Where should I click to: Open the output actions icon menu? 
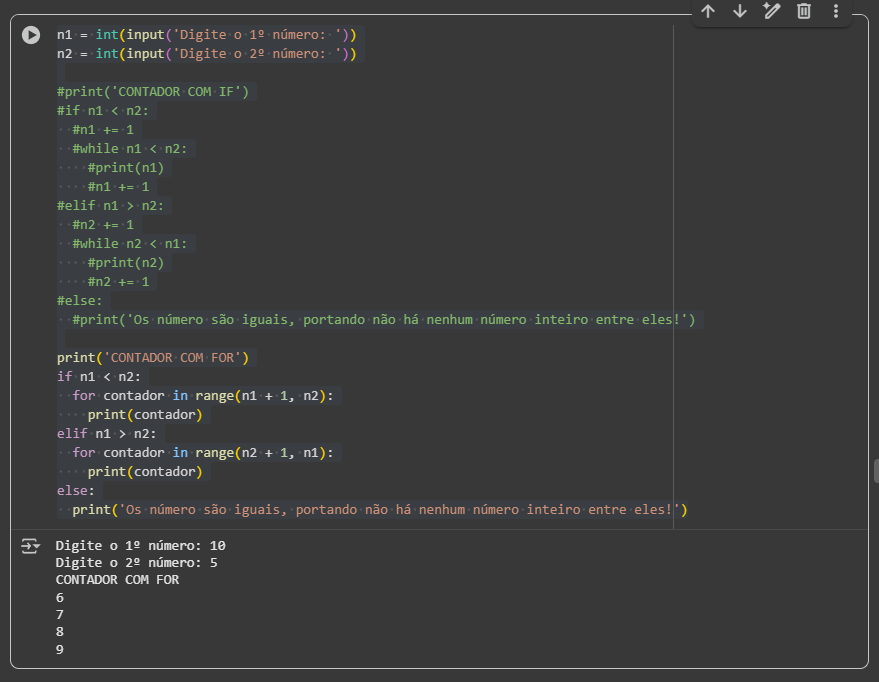click(30, 546)
